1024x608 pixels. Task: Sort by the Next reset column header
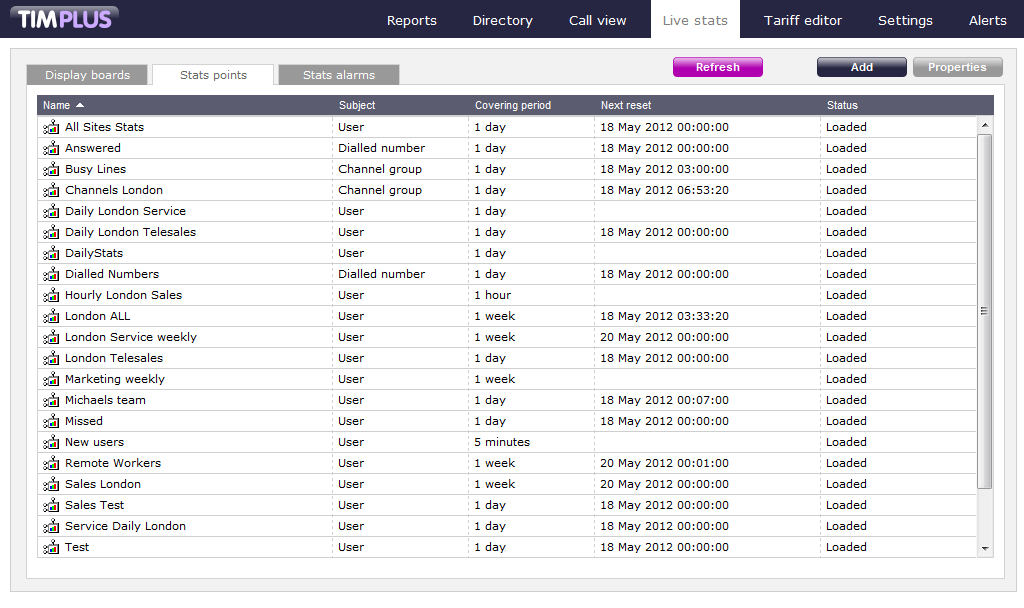(626, 105)
